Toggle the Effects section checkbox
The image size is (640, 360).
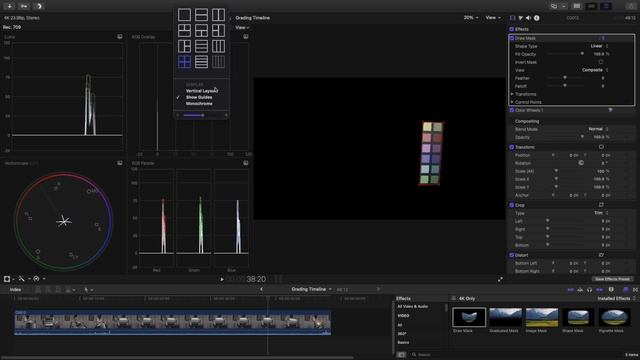(511, 29)
